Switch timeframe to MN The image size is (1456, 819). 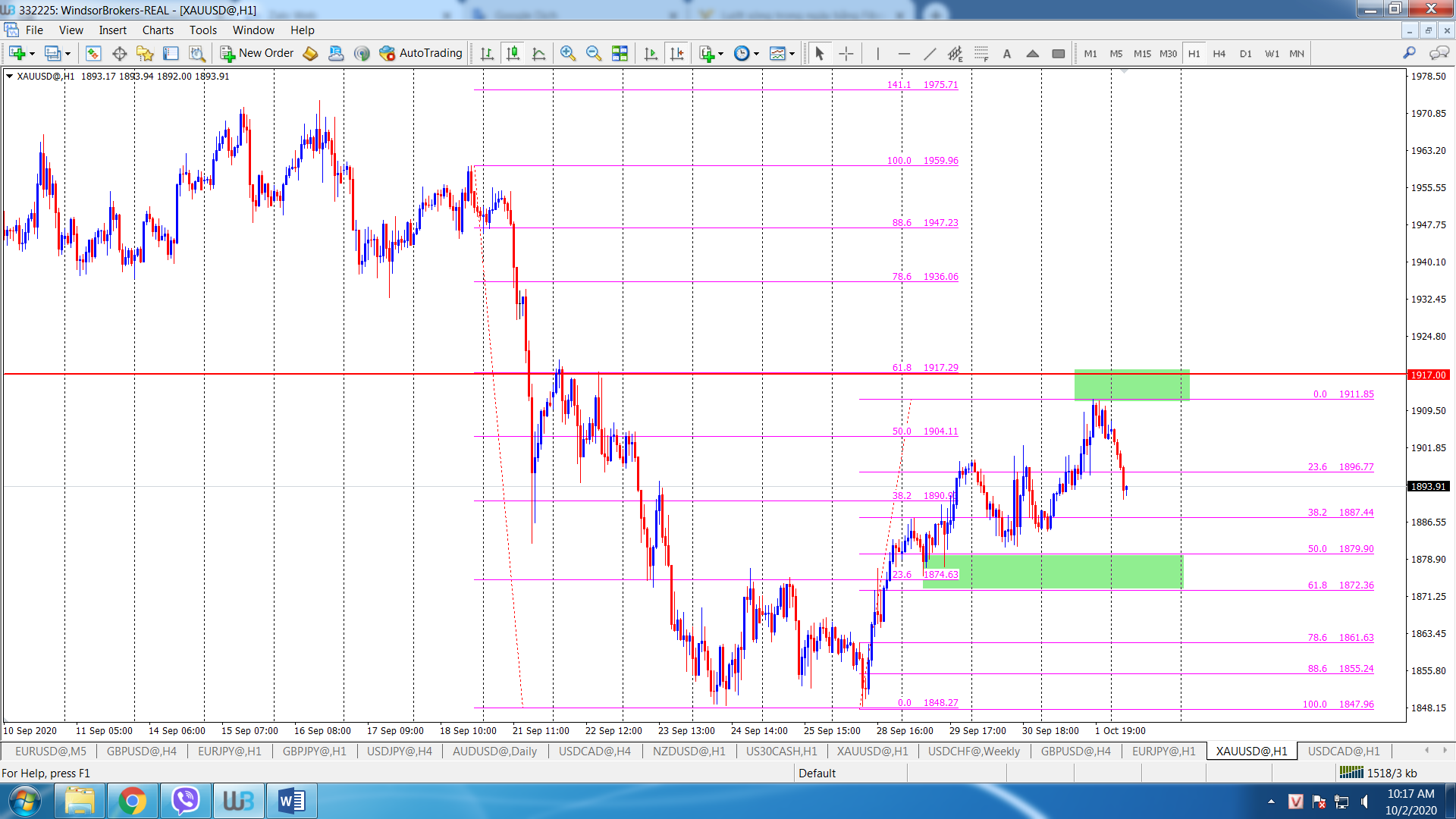tap(1297, 53)
